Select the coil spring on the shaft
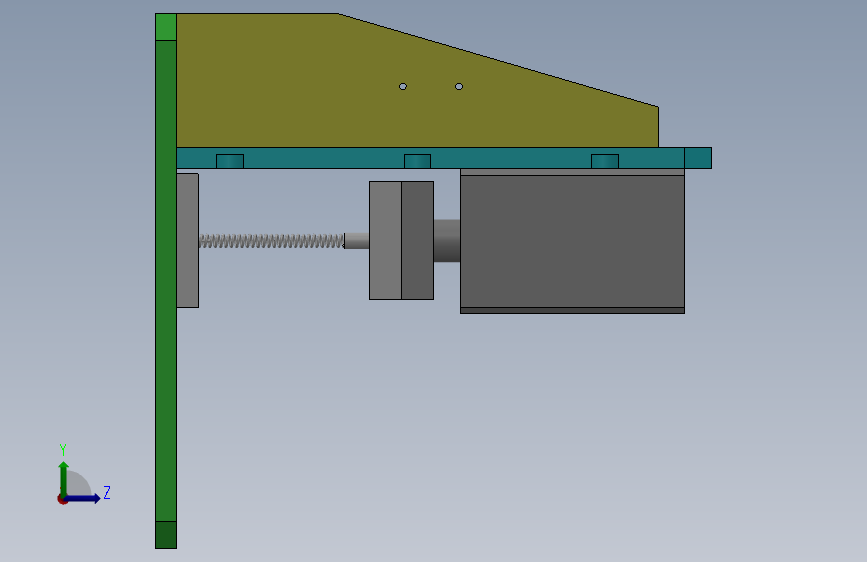Image resolution: width=867 pixels, height=562 pixels. (x=271, y=241)
